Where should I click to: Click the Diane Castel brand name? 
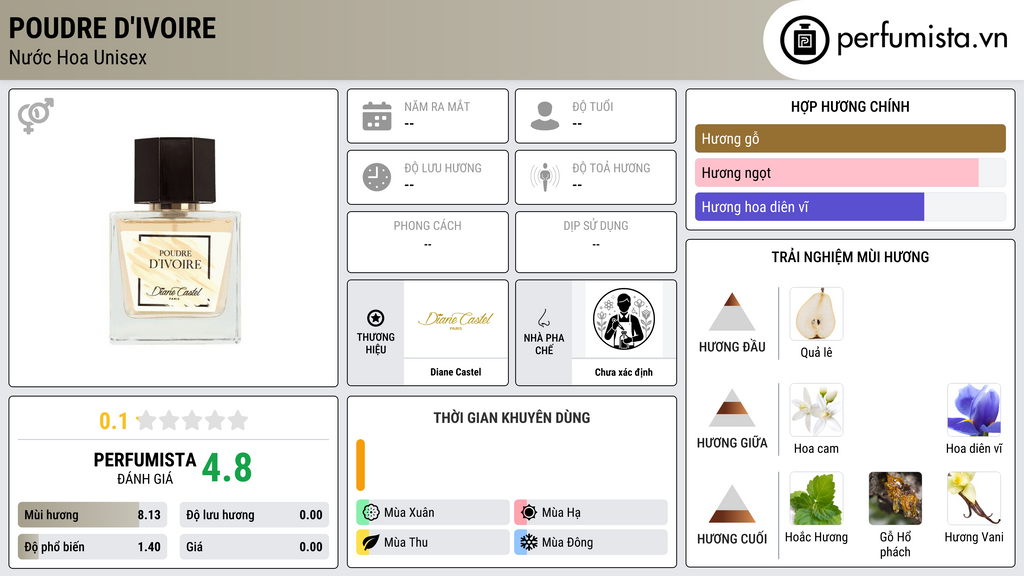pos(456,372)
